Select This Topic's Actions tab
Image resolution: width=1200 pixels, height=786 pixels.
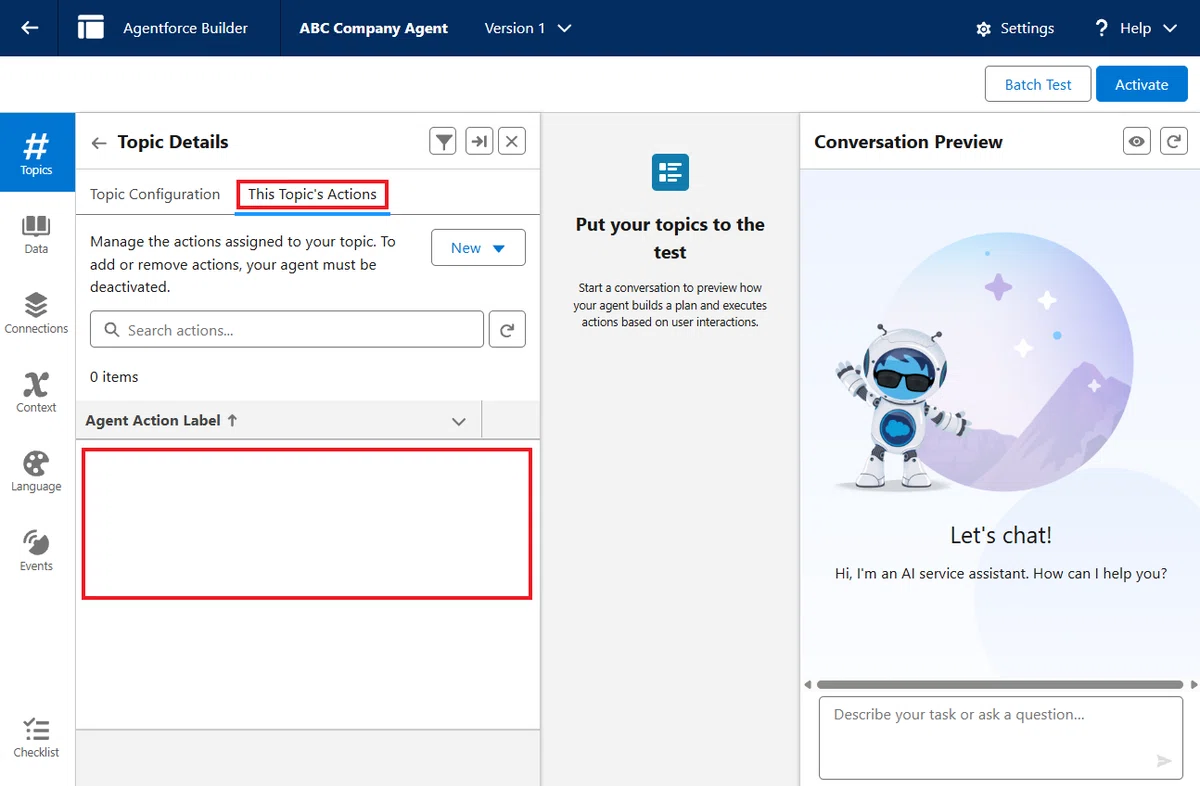click(x=313, y=194)
